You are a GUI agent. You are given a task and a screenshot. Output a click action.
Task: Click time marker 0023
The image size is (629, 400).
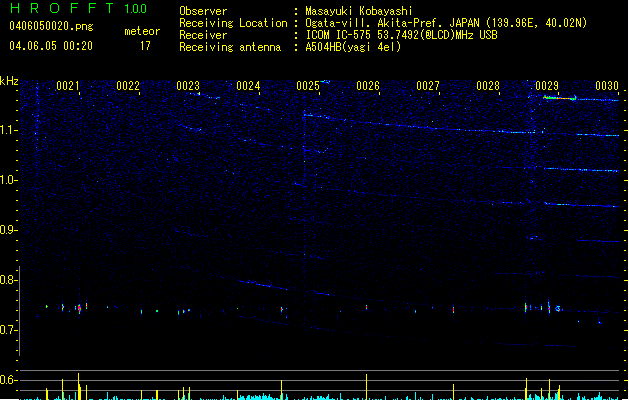tap(188, 86)
